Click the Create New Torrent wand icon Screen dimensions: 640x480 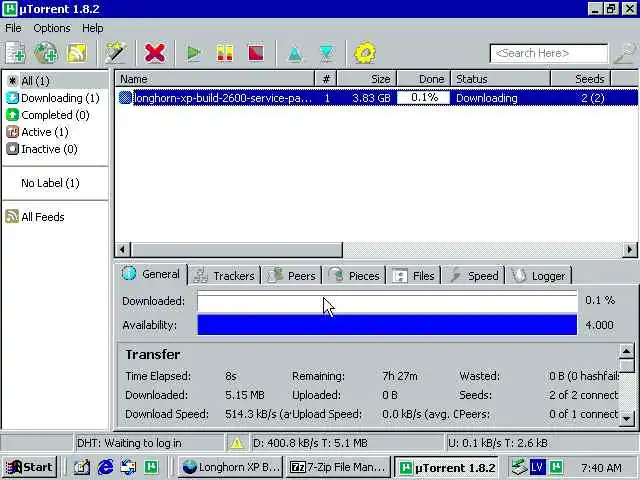116,53
